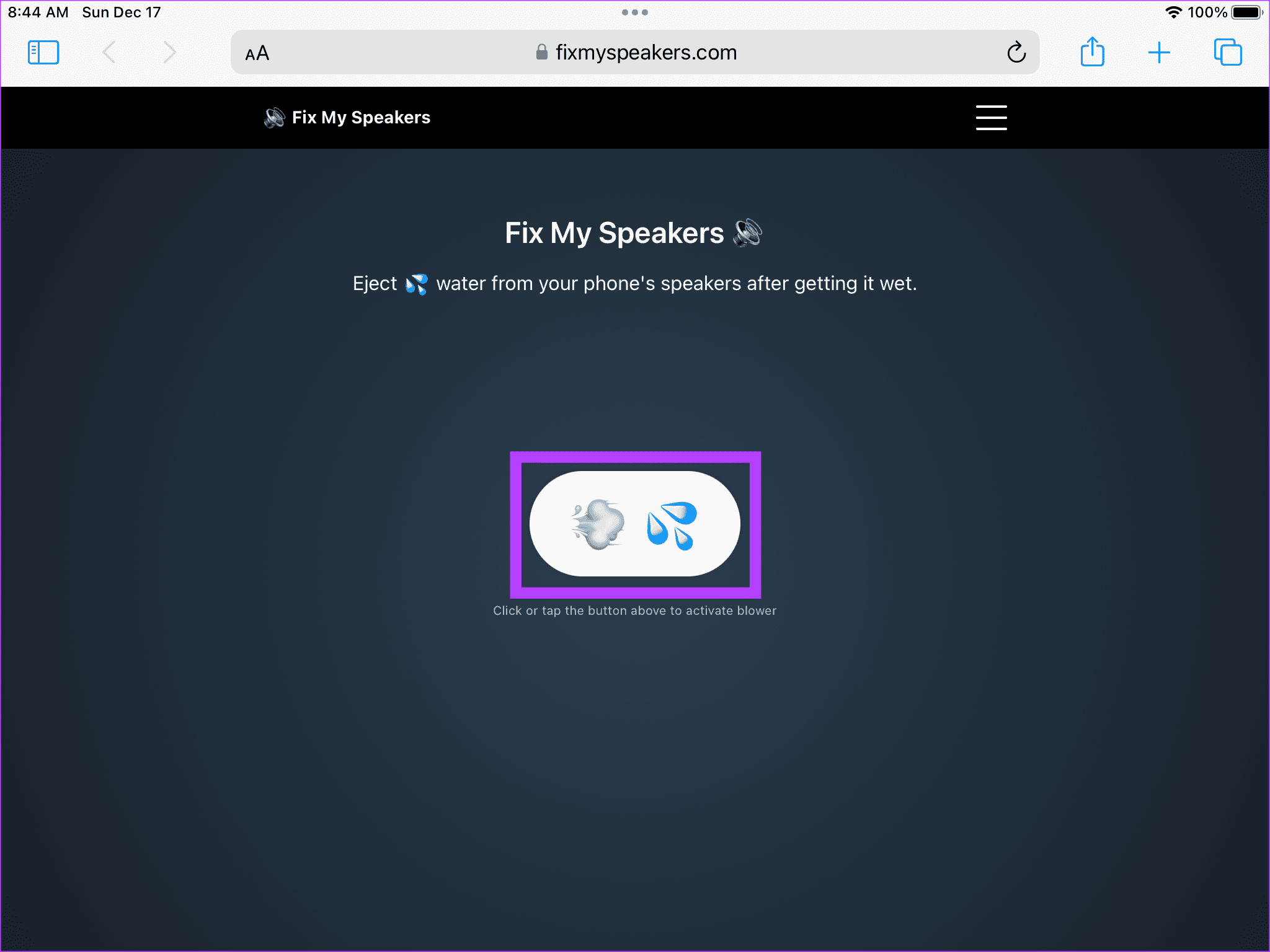
Task: Tap the water droplets icon
Action: [672, 521]
